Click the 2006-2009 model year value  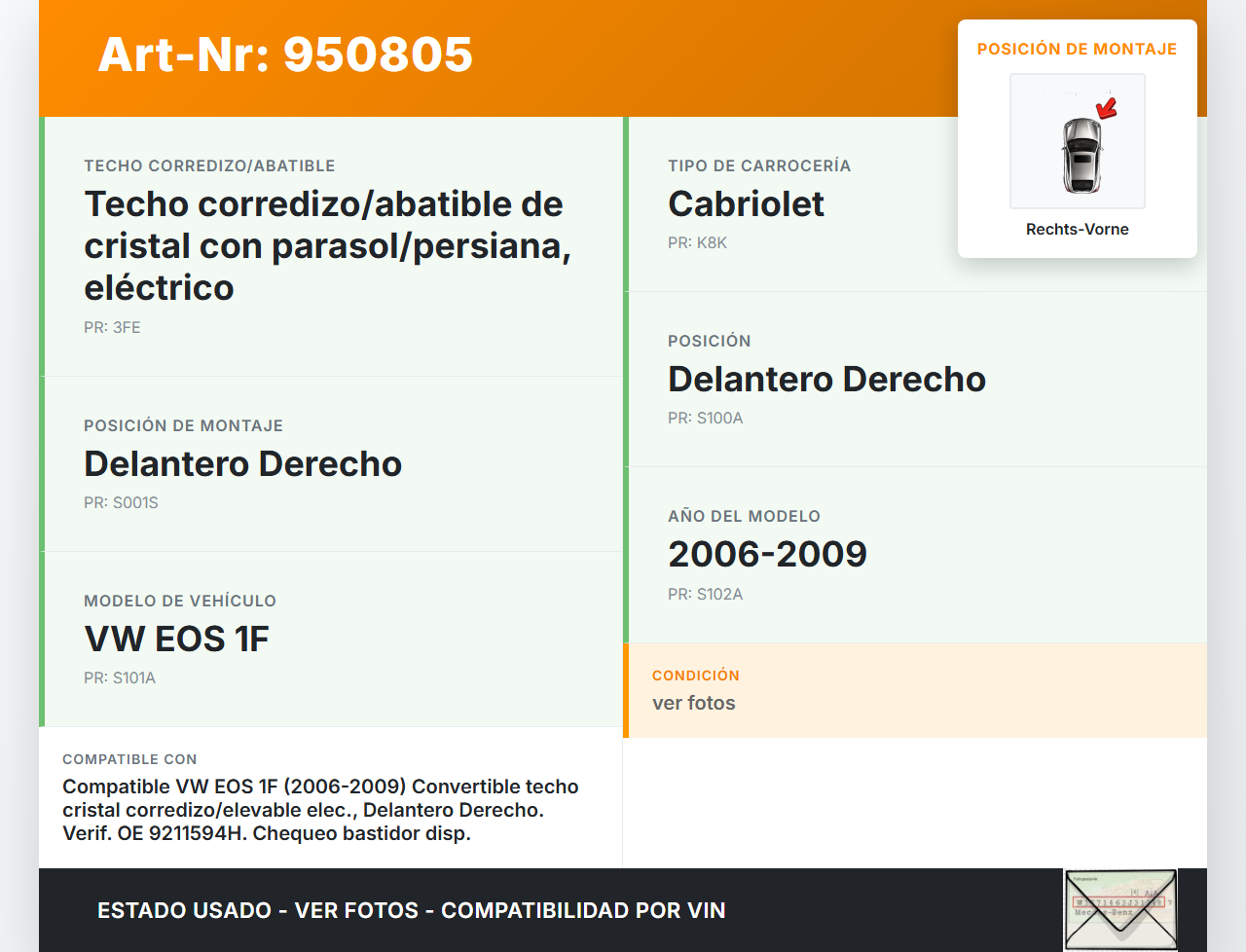click(767, 554)
